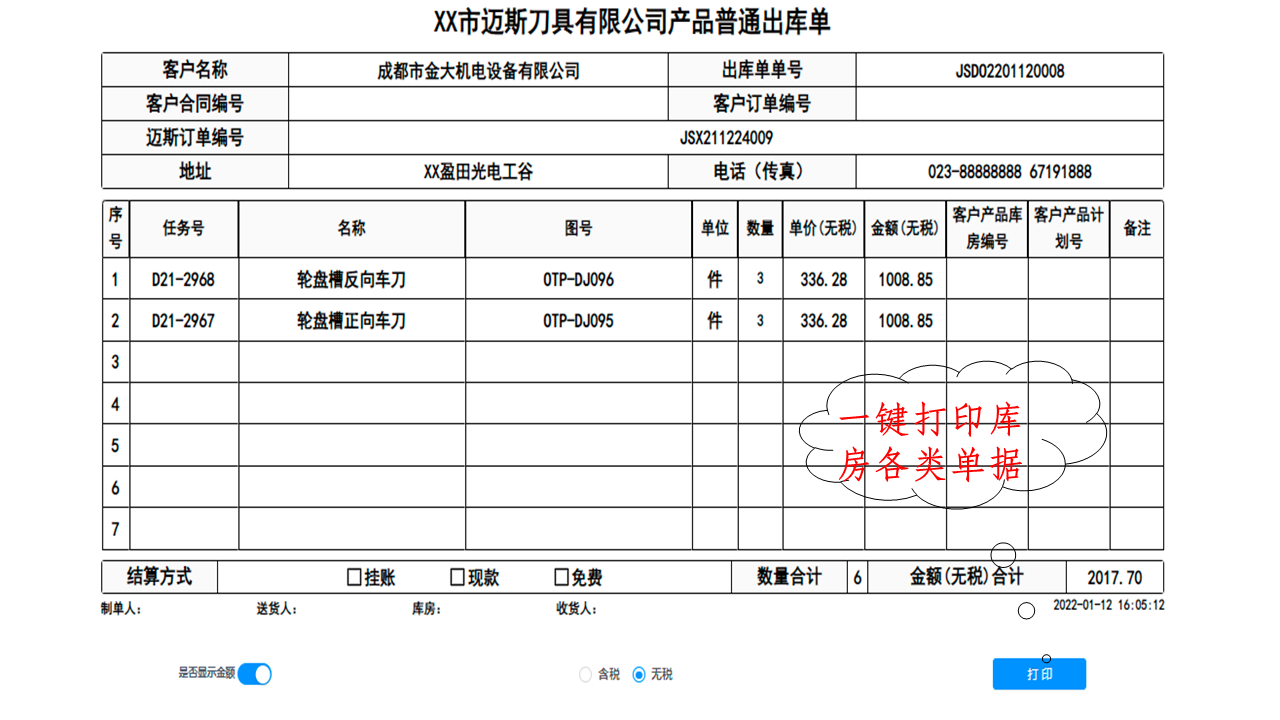
Task: Click the 图号 column header
Action: click(578, 228)
